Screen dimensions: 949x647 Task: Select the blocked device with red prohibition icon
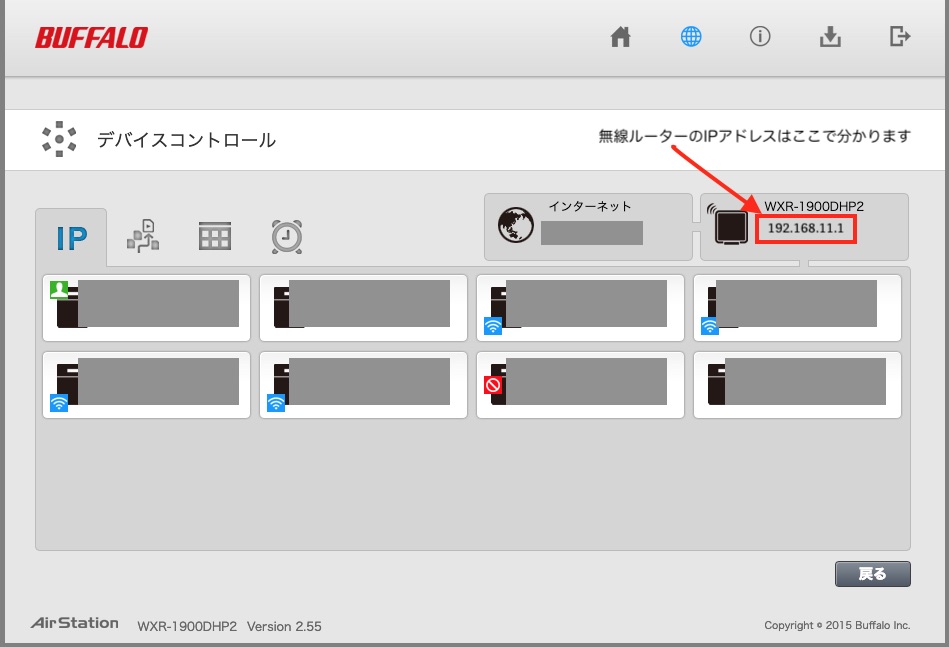pos(580,385)
